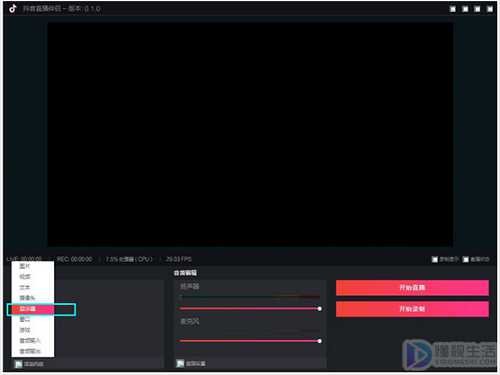Viewport: 500px width, 375px height.
Task: Select the highlighted display (显示器) menu entry
Action: tap(33, 309)
